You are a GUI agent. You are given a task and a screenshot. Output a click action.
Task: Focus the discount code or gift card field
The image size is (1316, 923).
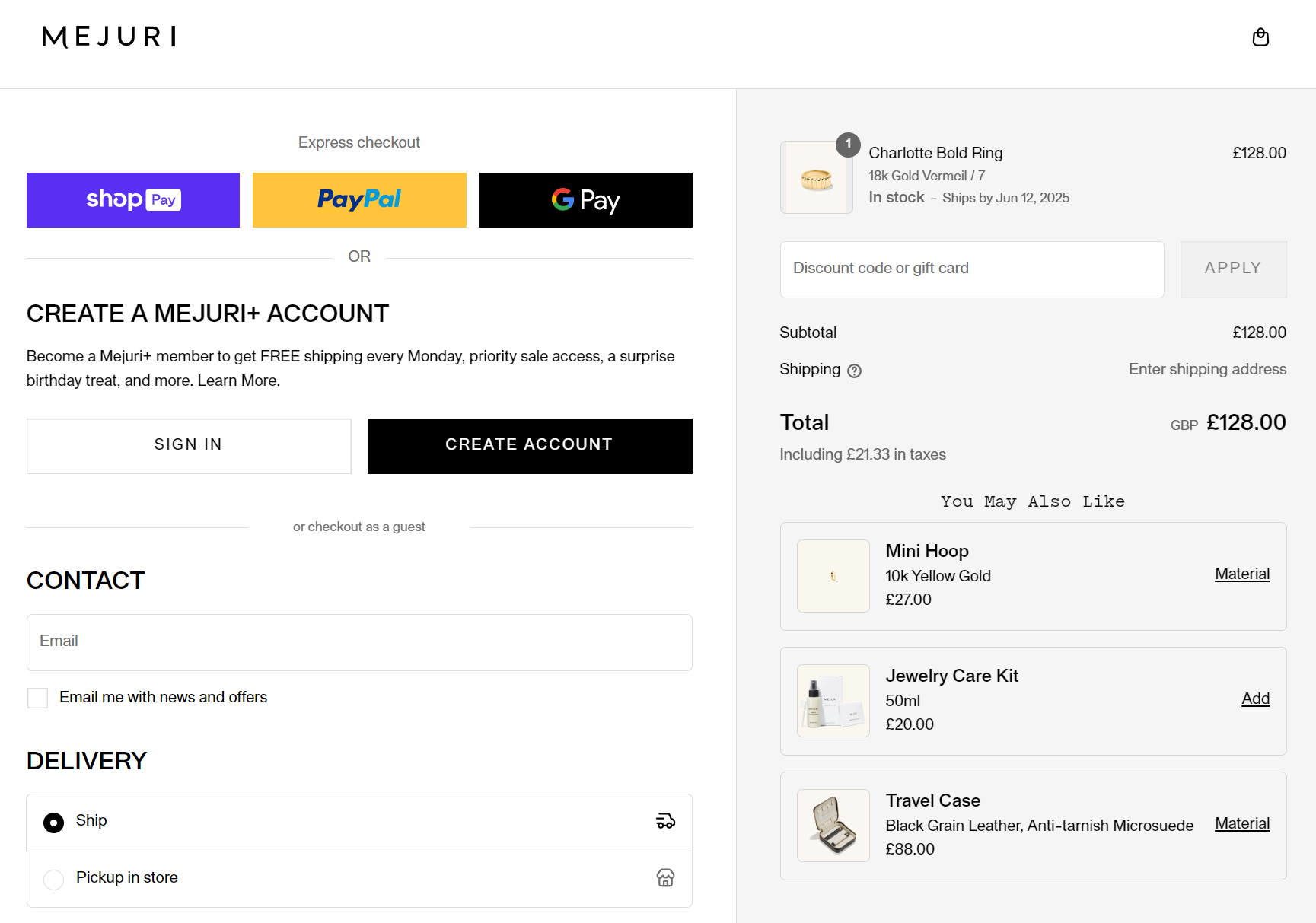tap(972, 269)
